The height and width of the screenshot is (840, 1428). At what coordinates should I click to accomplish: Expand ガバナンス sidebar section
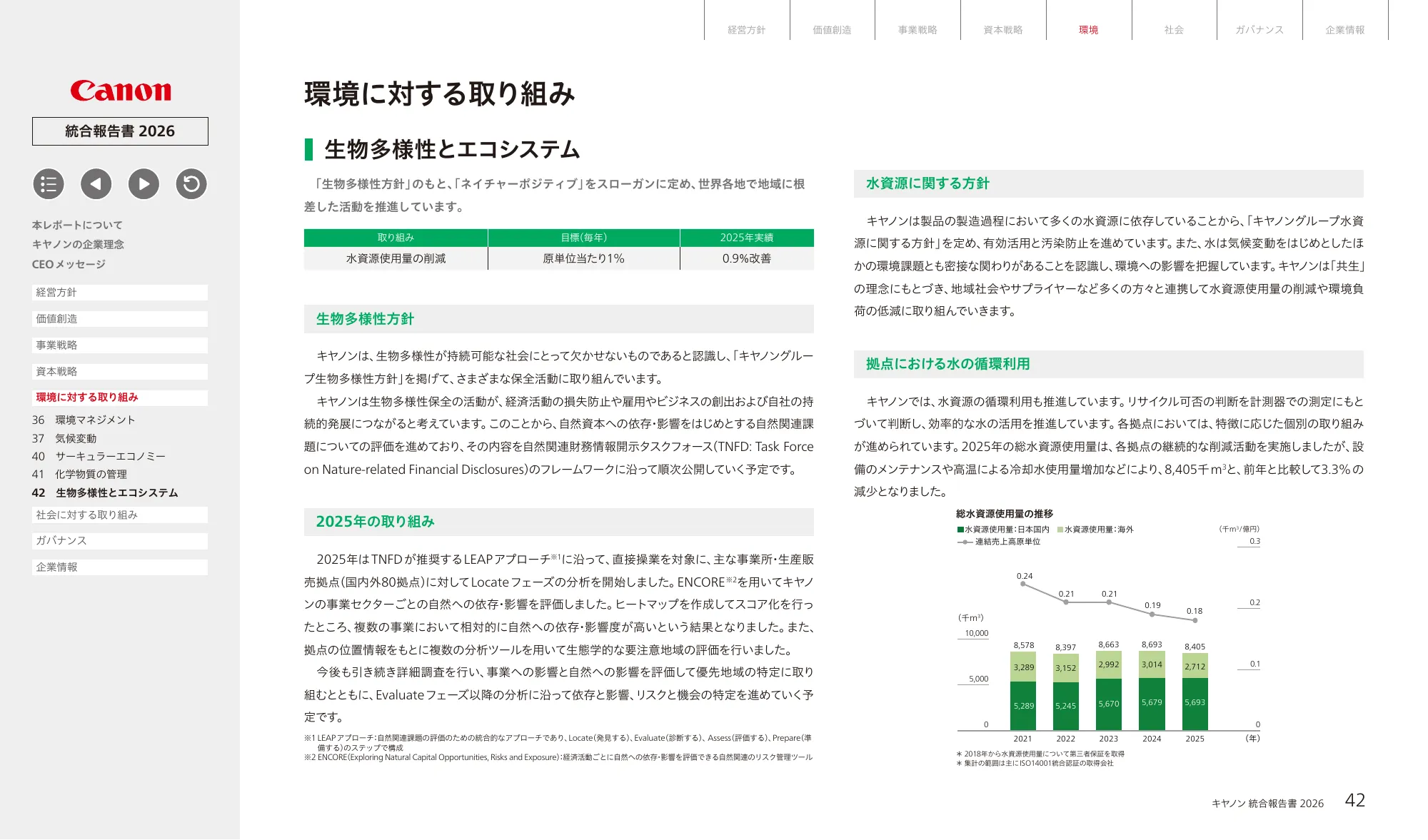click(120, 541)
